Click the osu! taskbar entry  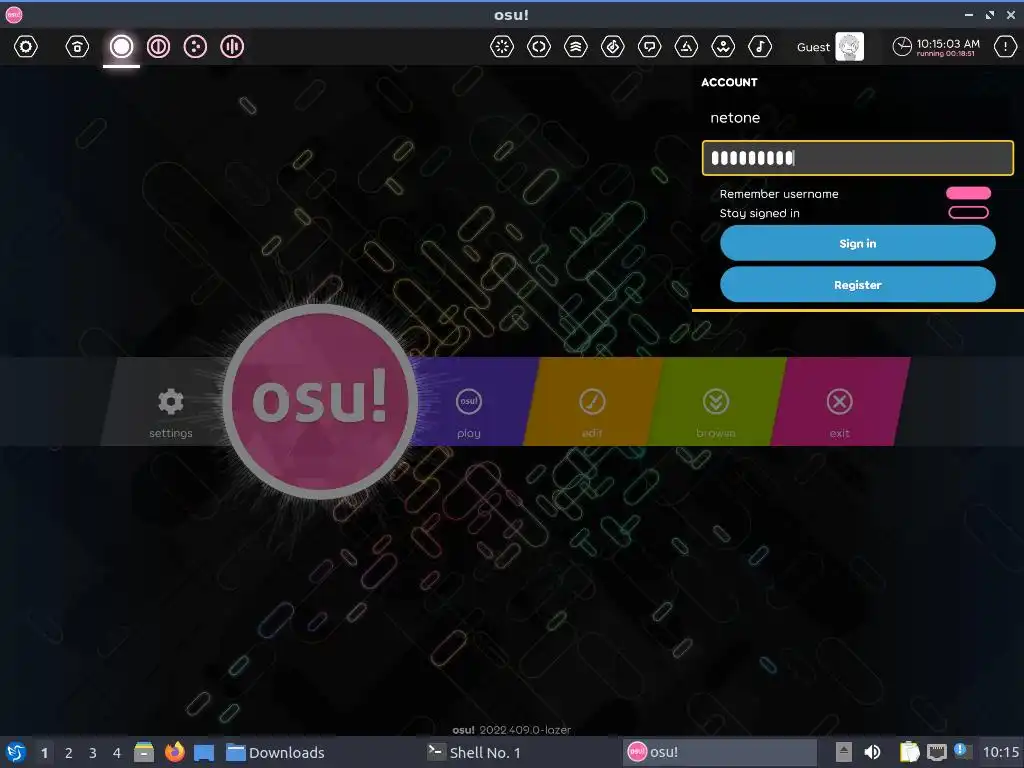(x=720, y=752)
